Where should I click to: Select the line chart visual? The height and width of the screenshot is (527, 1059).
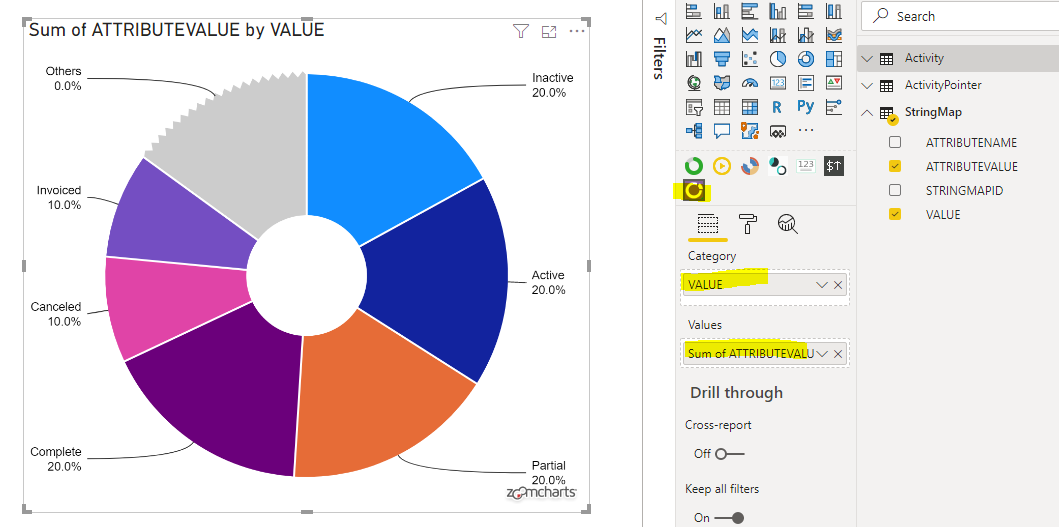point(694,35)
